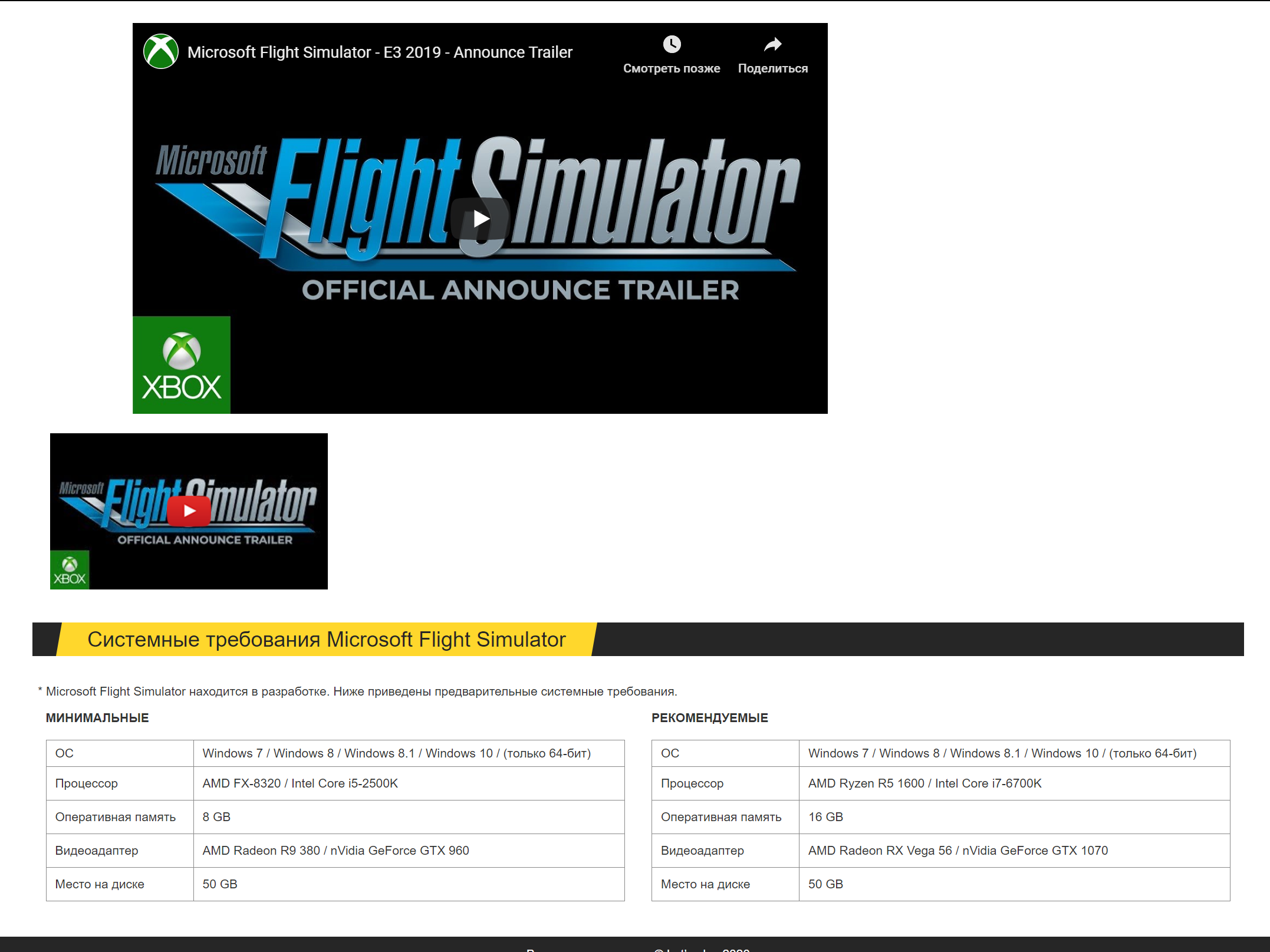
Task: Click the 'Системные требования Microsoft Flight Simulator' heading
Action: point(326,640)
